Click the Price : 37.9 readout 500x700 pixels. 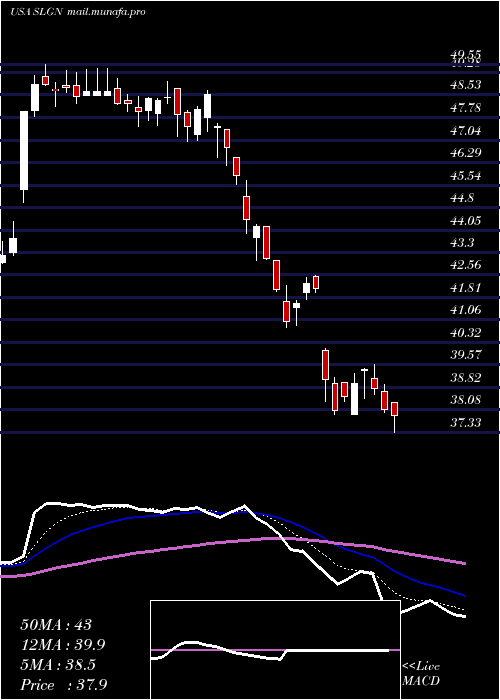pyautogui.click(x=63, y=685)
